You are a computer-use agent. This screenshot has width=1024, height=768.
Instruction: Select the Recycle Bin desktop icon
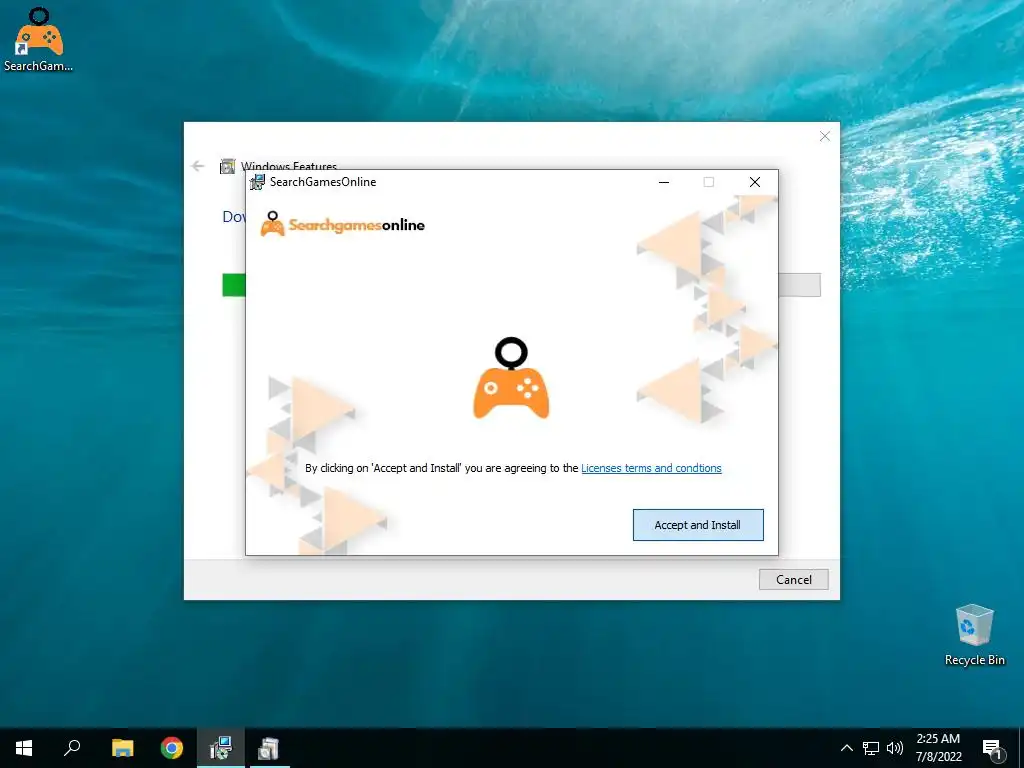pos(974,635)
